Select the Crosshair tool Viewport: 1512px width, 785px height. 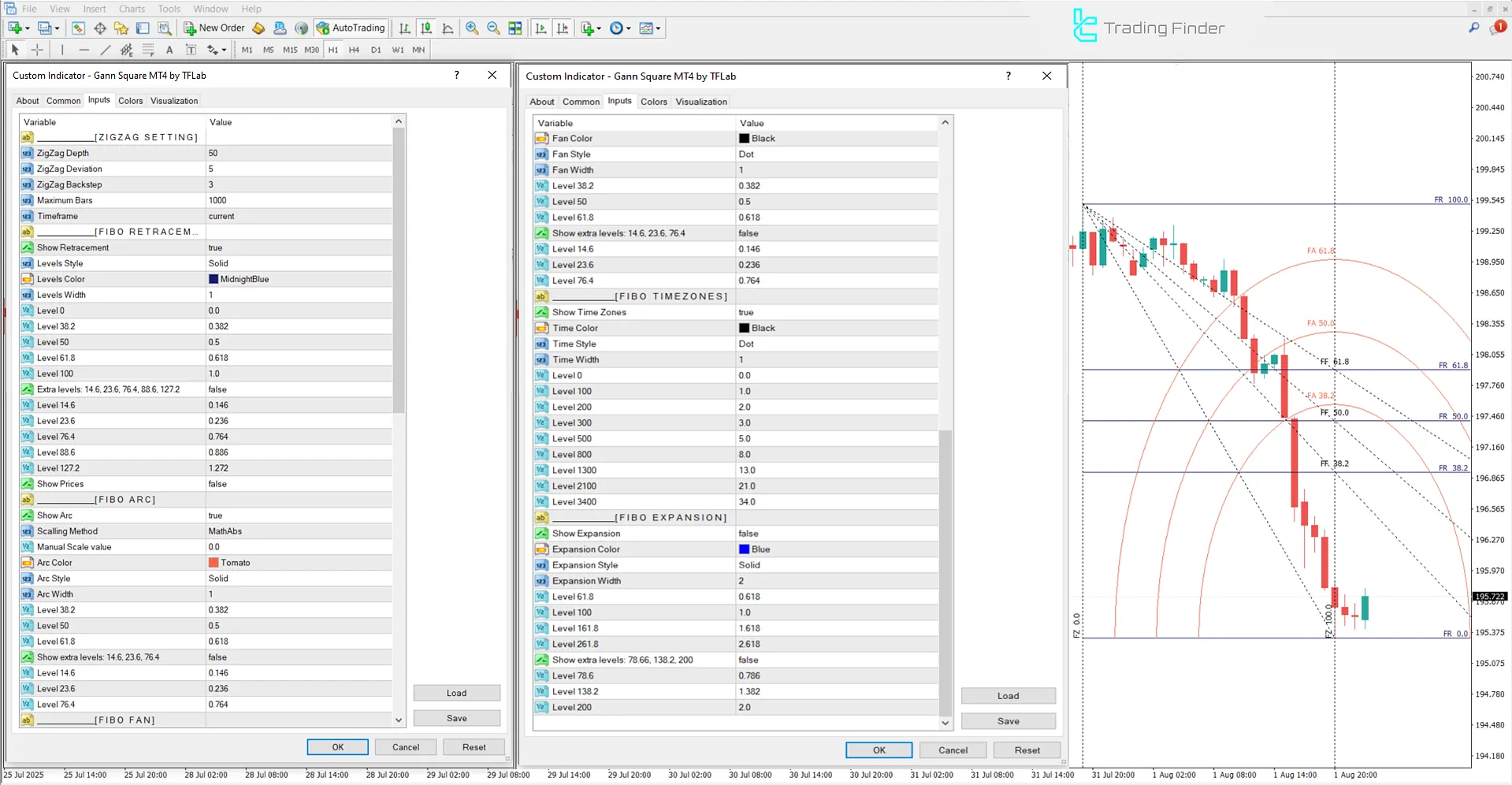37,49
